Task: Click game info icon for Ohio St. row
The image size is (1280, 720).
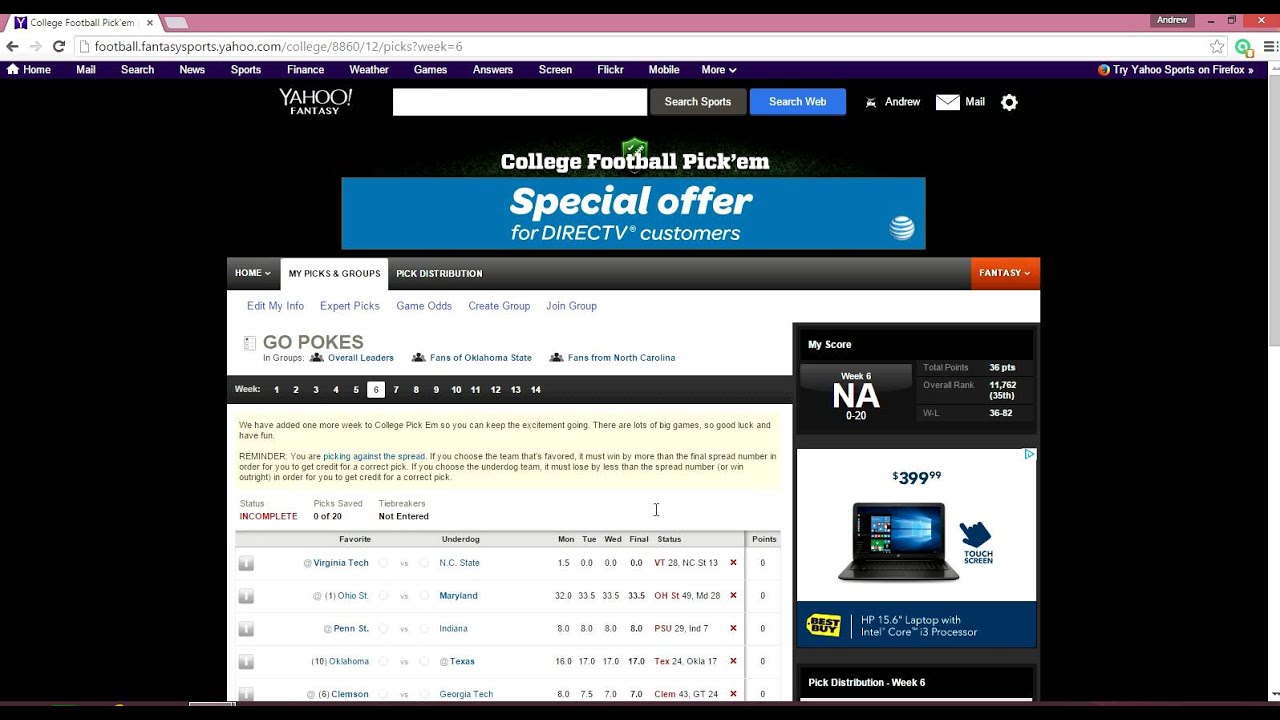Action: 246,596
